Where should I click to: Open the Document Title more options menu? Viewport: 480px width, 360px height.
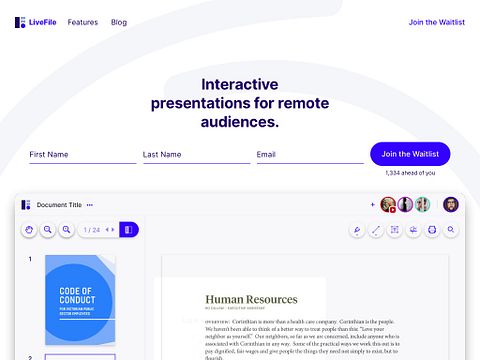90,205
